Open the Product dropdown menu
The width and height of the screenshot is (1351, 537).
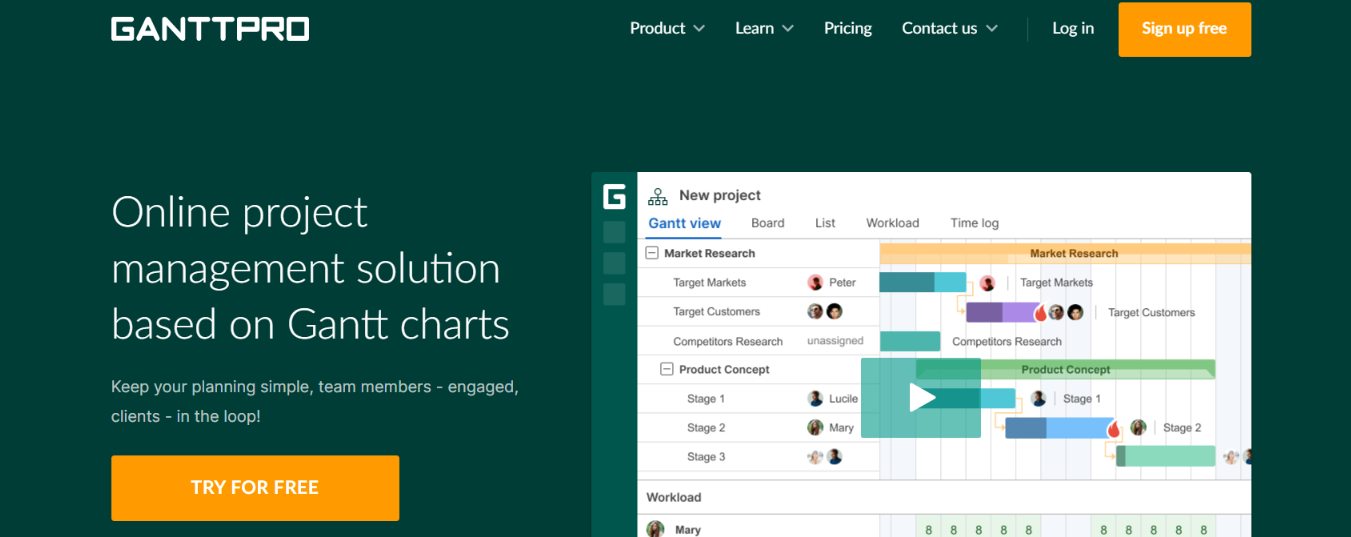coord(667,28)
